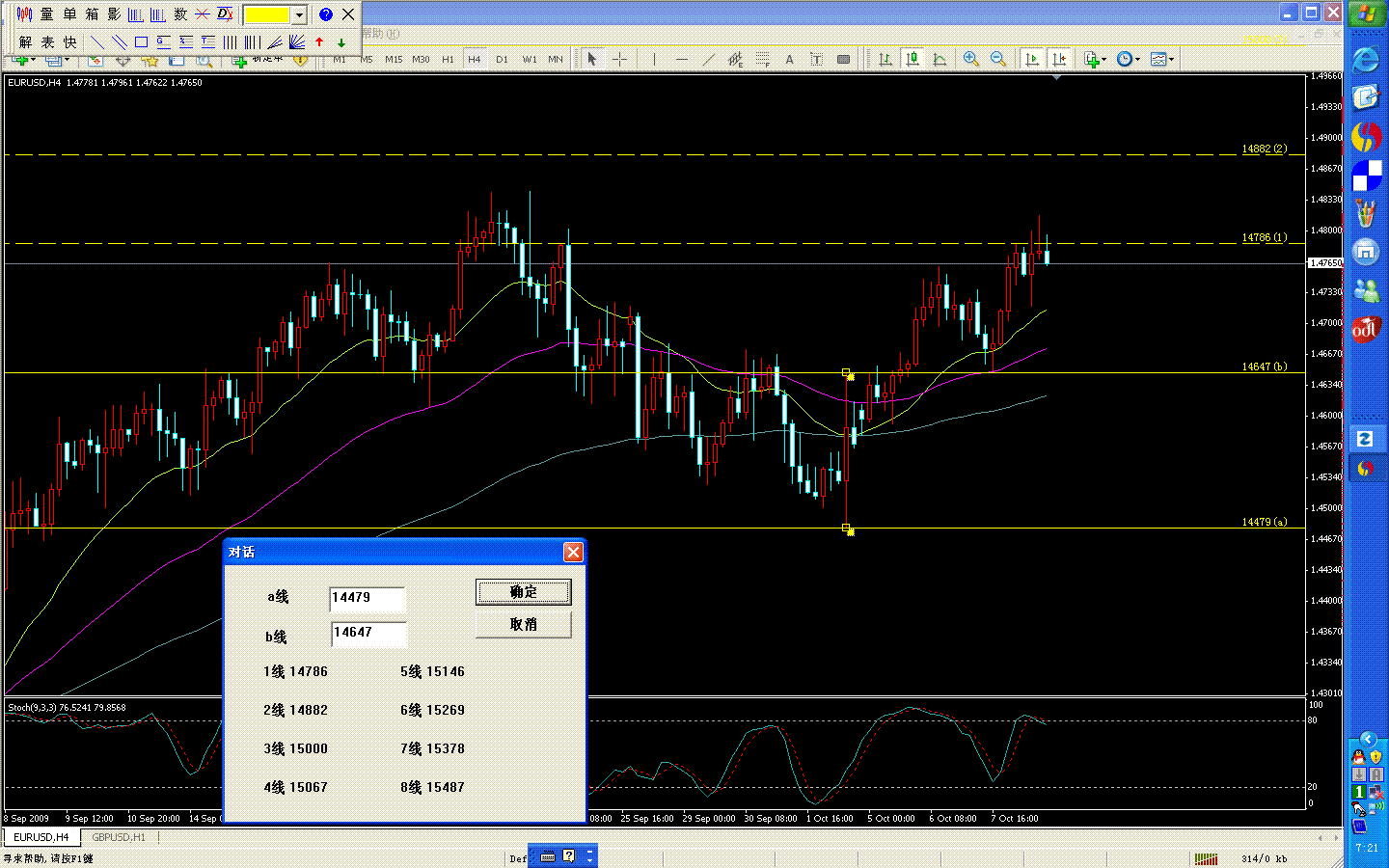Viewport: 1389px width, 868px height.
Task: Select the cursor arrow tool
Action: pos(592,60)
